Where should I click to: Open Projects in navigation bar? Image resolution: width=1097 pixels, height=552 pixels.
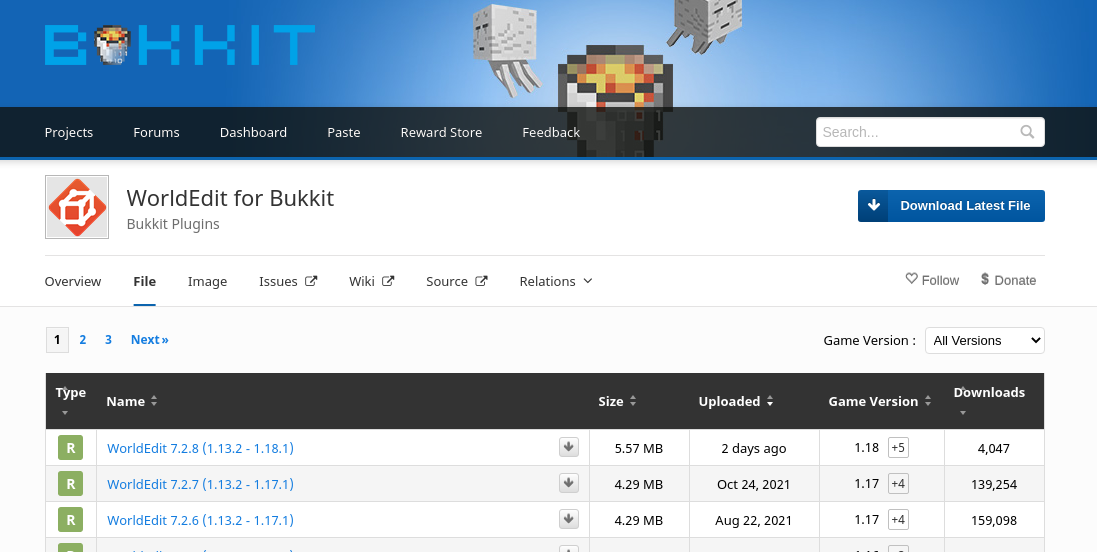[x=69, y=132]
